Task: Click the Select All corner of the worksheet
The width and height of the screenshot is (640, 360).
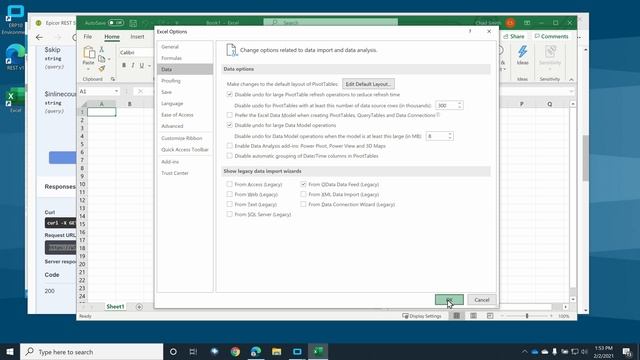Action: 82,104
